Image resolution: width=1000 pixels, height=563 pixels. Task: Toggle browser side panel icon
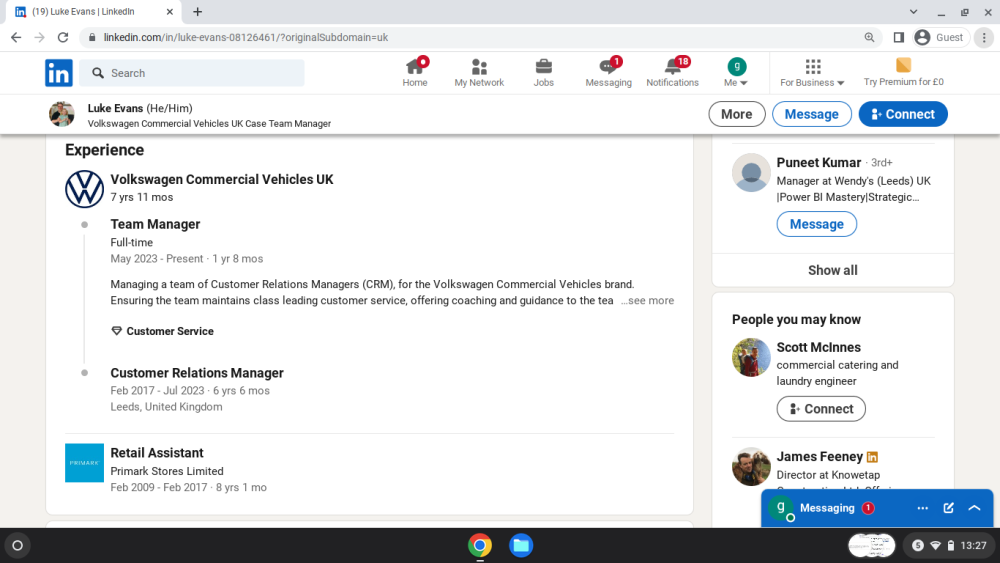click(x=899, y=38)
